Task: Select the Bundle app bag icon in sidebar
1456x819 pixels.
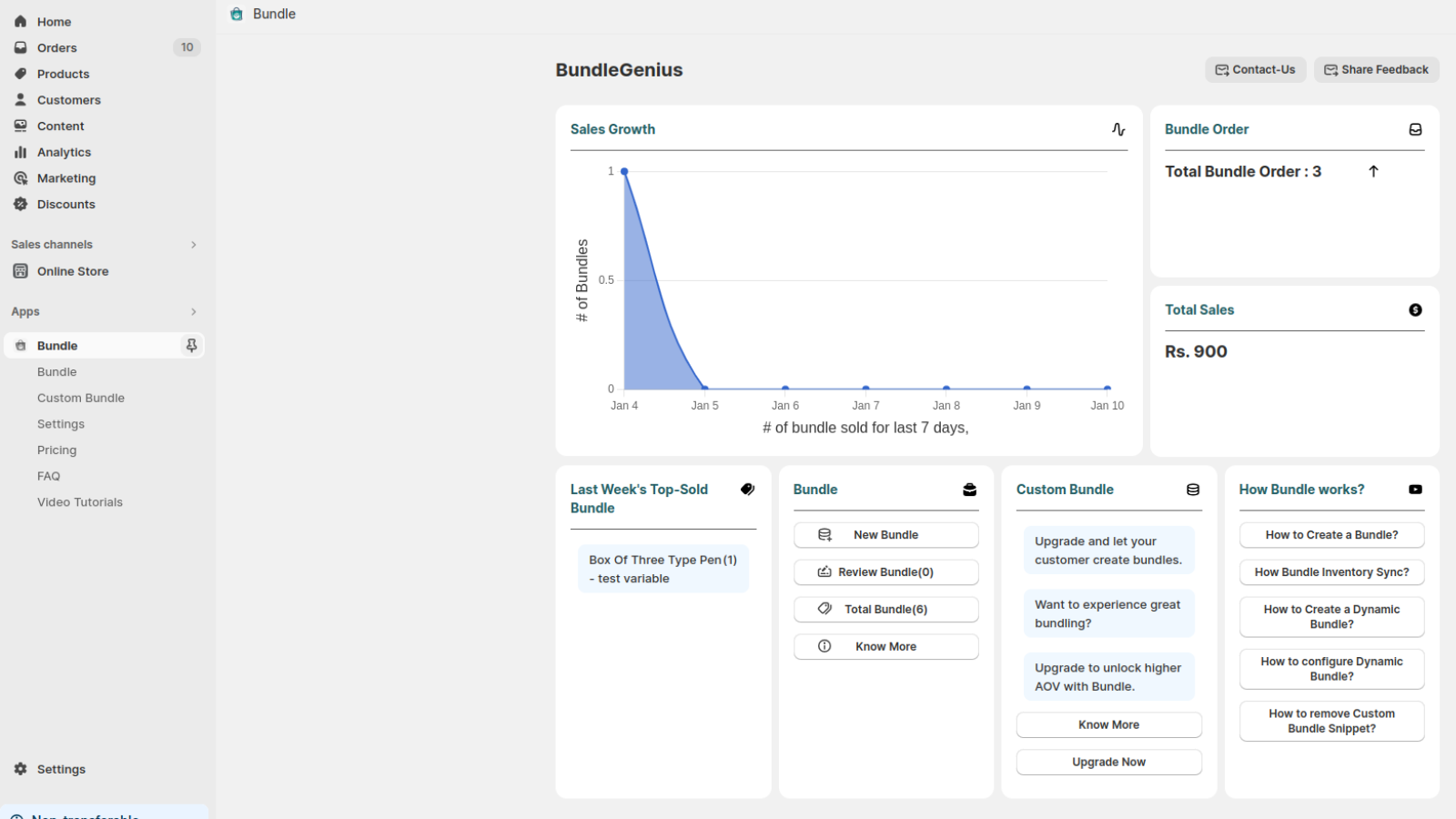Action: point(21,346)
